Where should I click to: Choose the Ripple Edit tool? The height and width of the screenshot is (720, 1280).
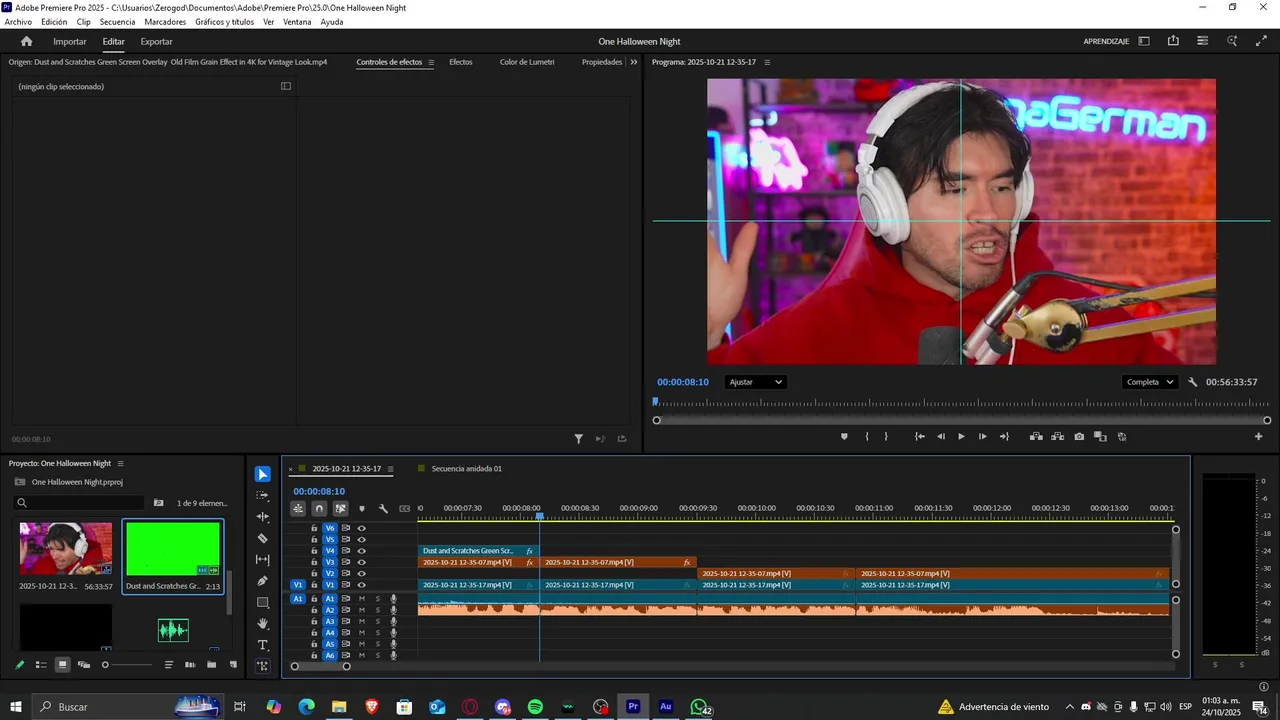(263, 517)
